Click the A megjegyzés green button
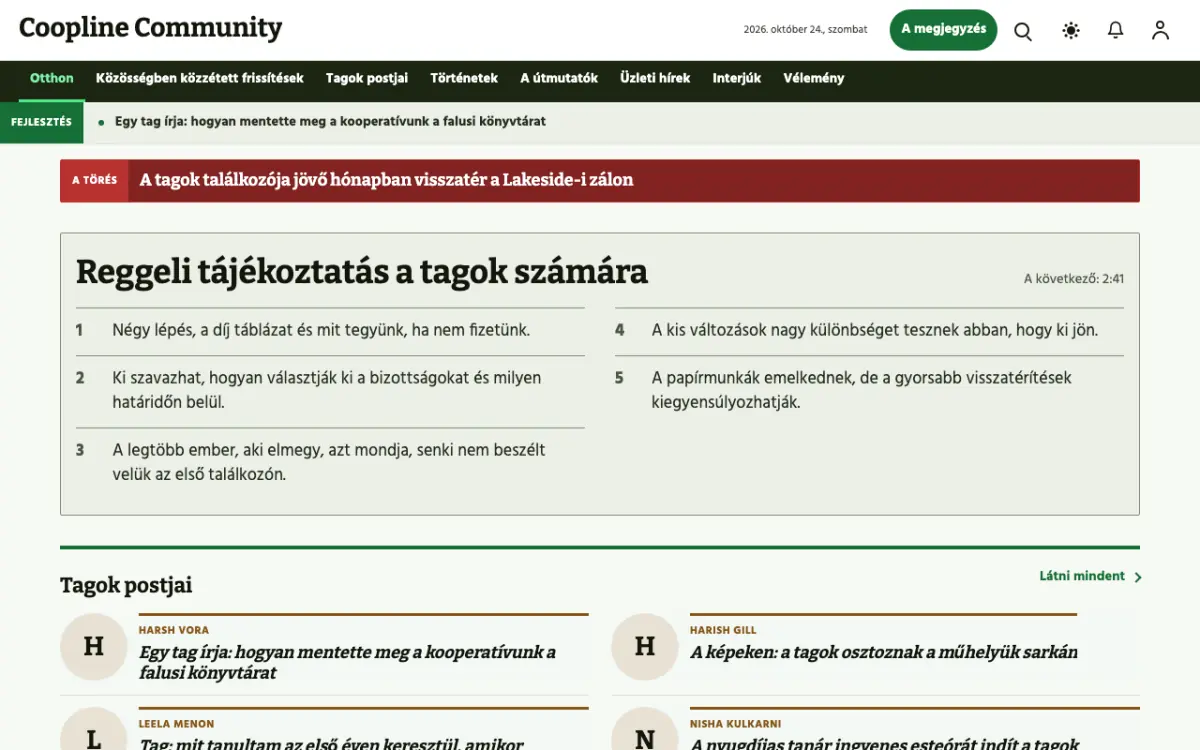This screenshot has width=1200, height=750. (943, 30)
